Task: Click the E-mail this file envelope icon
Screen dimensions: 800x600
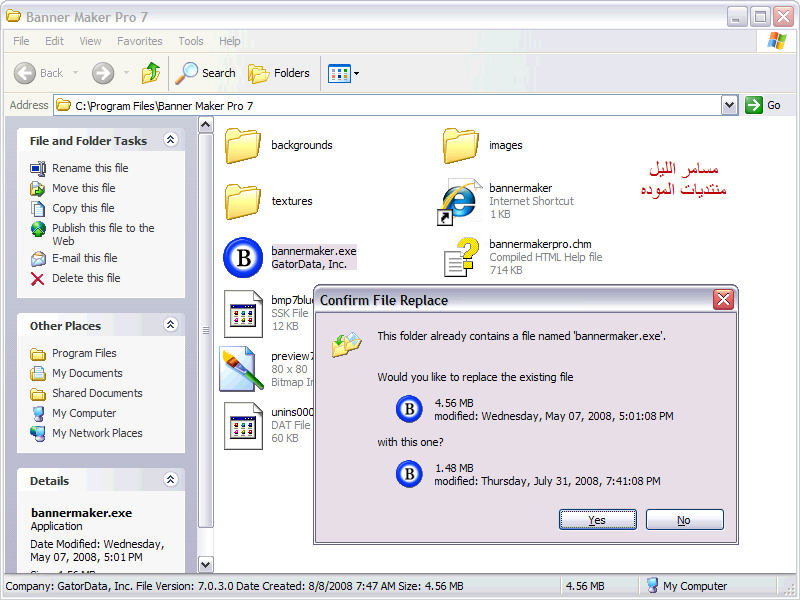Action: (38, 259)
